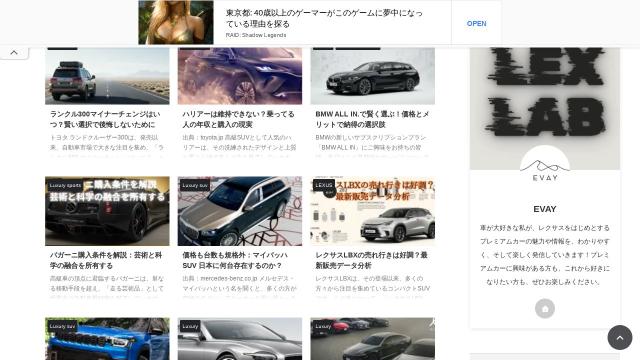Click the scroll-to-top round arrow button
Screen dimensions: 640x360
point(620,338)
